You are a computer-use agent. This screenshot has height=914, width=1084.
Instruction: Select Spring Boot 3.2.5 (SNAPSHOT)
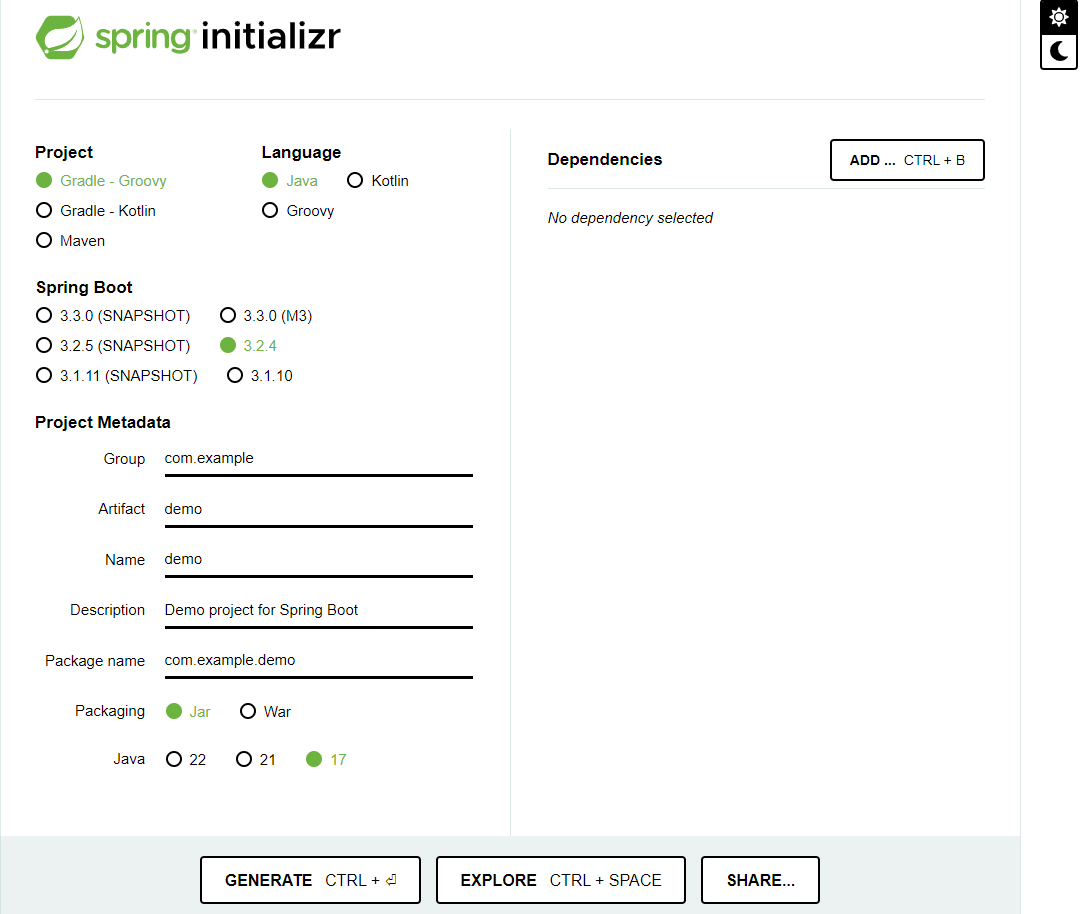click(x=113, y=346)
